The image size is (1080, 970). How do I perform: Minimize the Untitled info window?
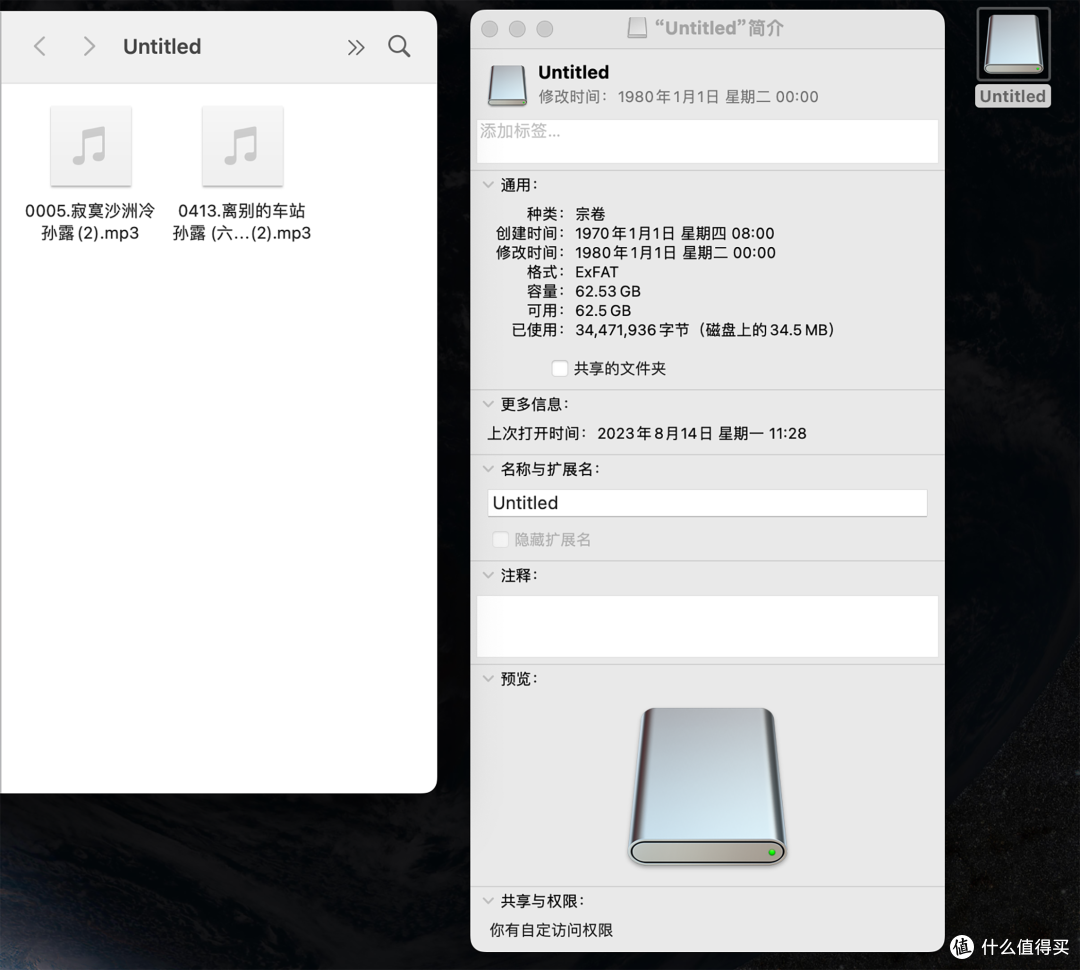point(517,29)
